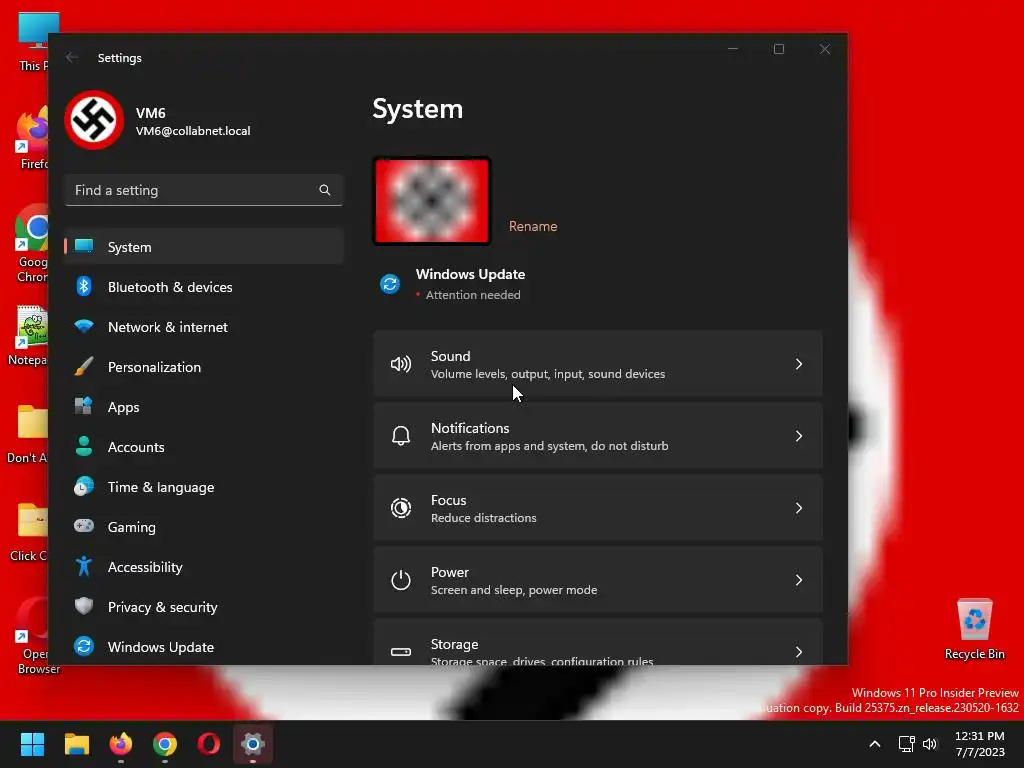Maximize the Settings window
Image resolution: width=1024 pixels, height=768 pixels.
tap(778, 49)
